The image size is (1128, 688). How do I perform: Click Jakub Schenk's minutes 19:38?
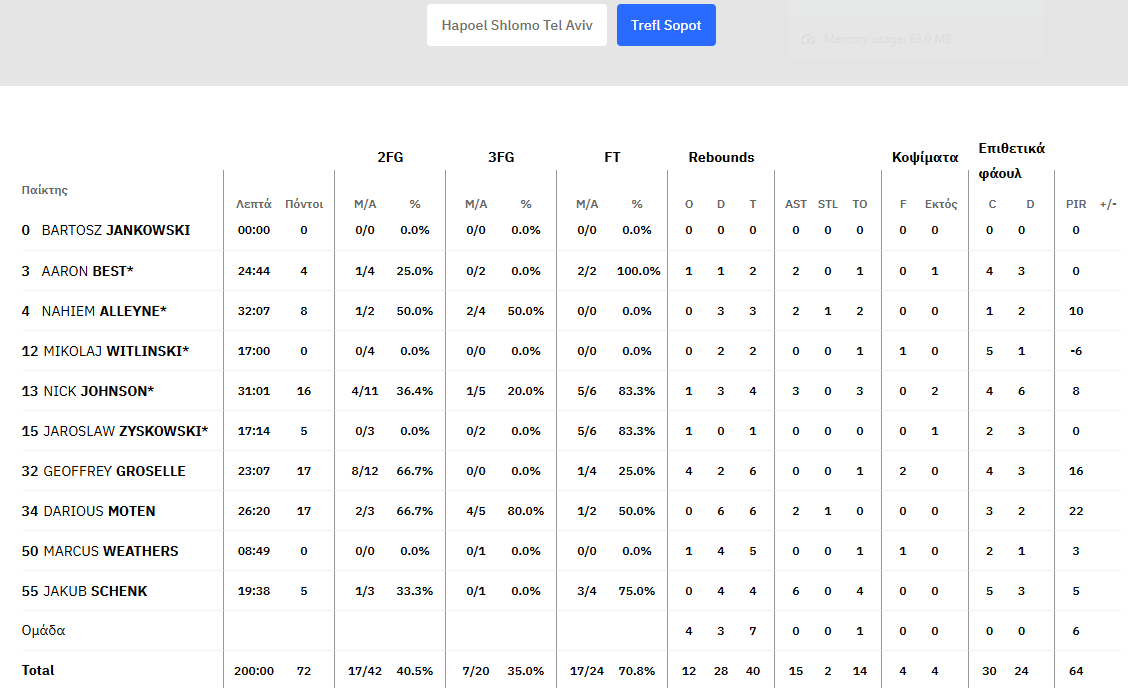pos(254,591)
